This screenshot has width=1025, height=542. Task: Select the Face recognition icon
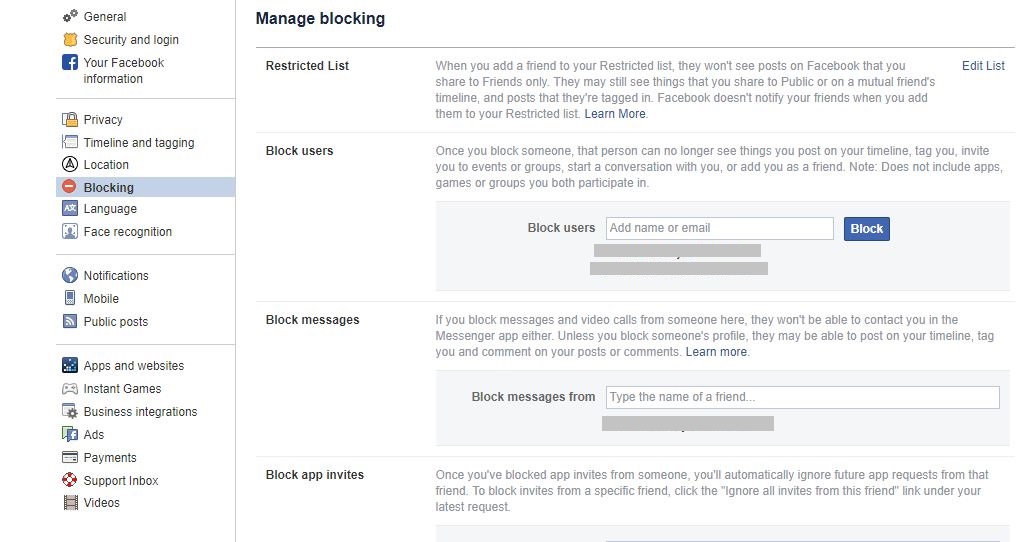pos(70,231)
